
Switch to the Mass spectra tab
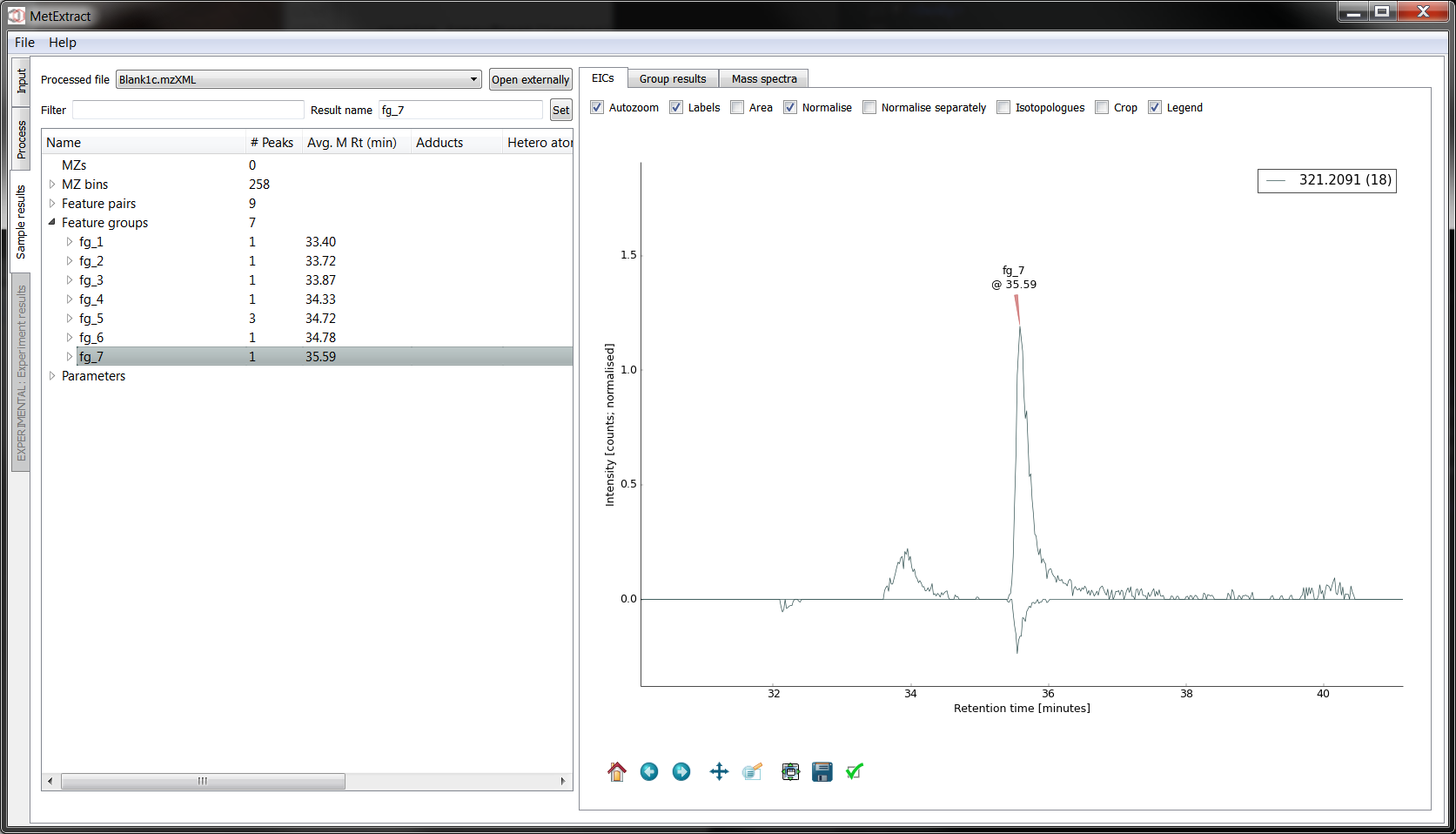(x=764, y=78)
